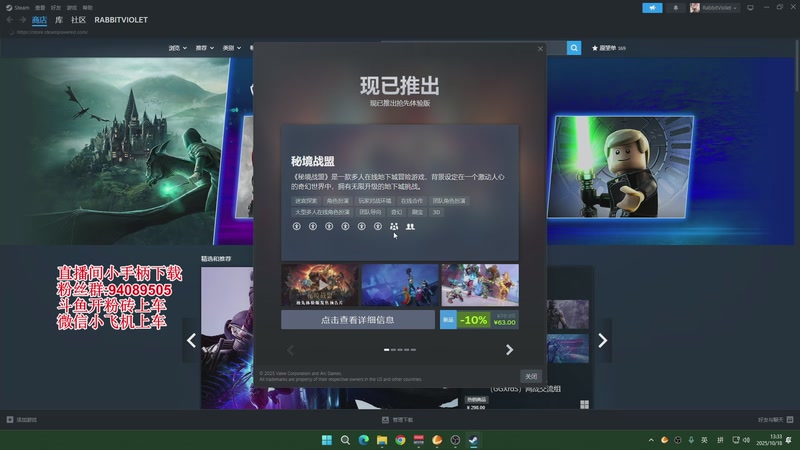The height and width of the screenshot is (450, 800).
Task: Click the multiplayer group icon under cursor
Action: coord(394,227)
